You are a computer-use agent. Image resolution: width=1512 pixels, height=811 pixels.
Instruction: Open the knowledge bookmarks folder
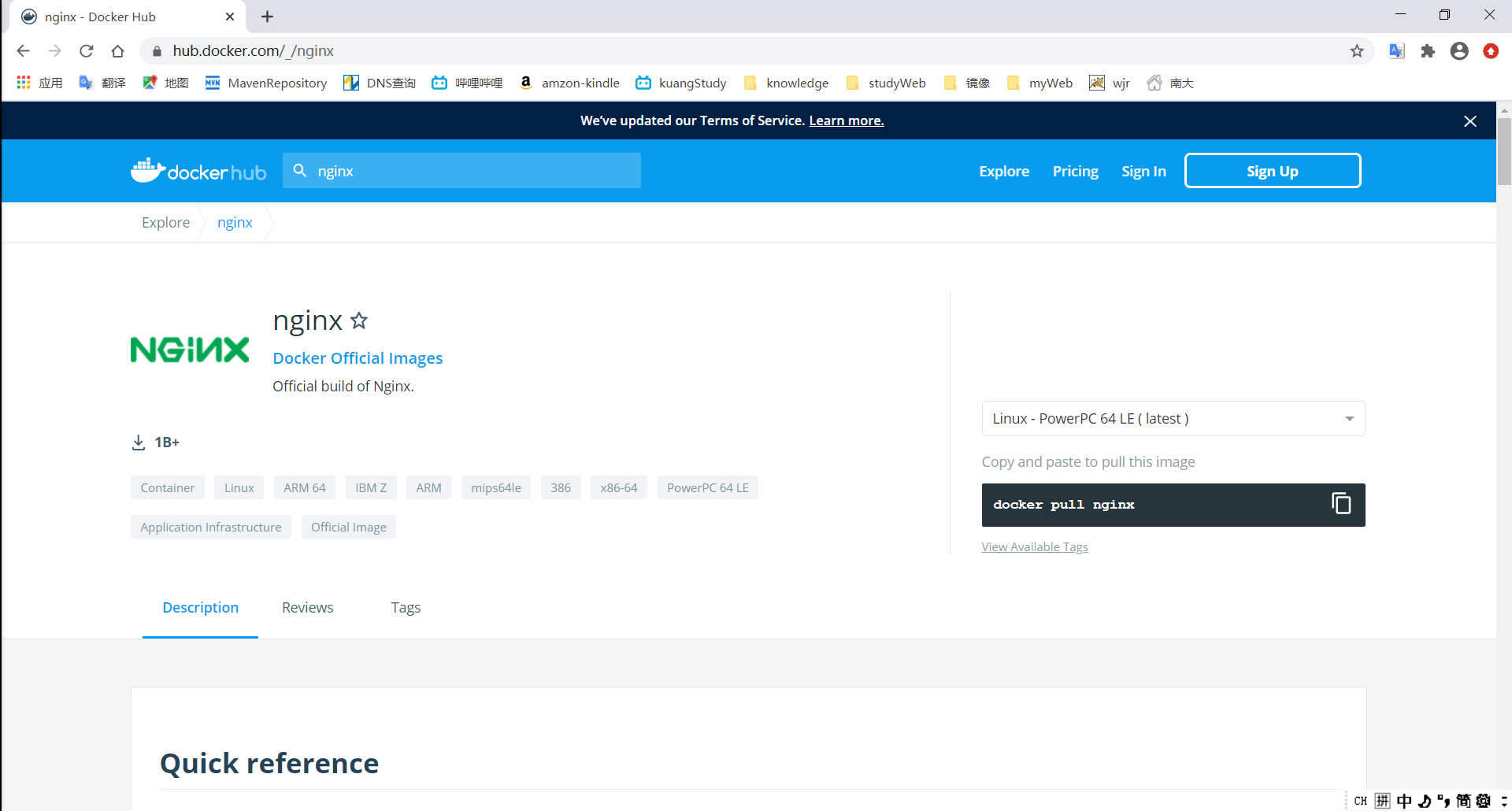[x=786, y=83]
